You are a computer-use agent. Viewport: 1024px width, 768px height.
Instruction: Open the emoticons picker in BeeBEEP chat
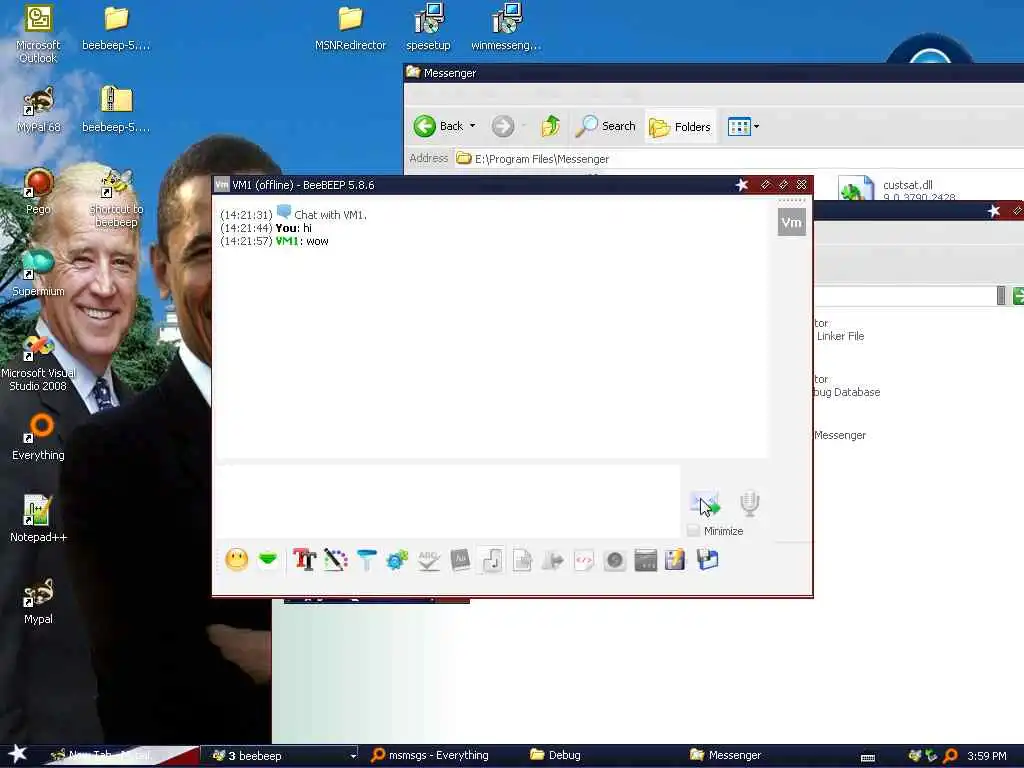click(236, 560)
